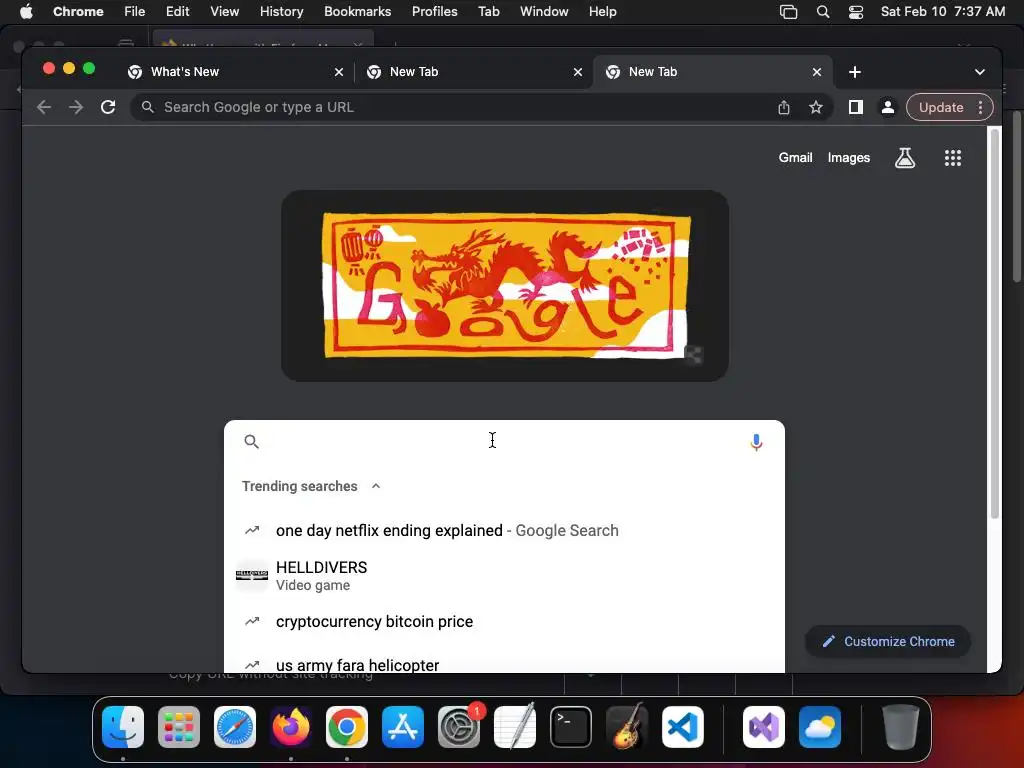Open the Help menu

coord(602,12)
